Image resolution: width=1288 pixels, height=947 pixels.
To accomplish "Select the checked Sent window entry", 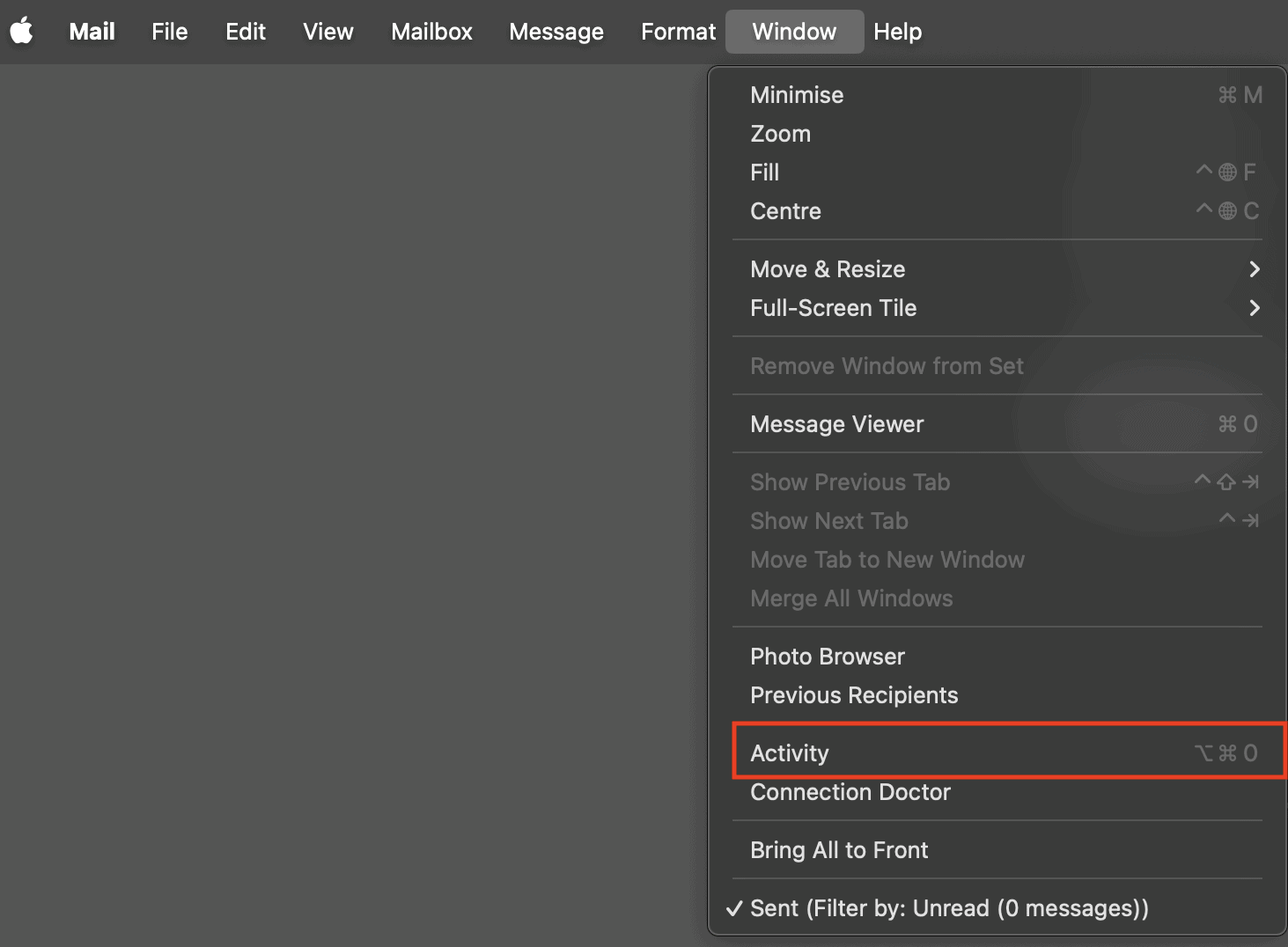I will (949, 908).
